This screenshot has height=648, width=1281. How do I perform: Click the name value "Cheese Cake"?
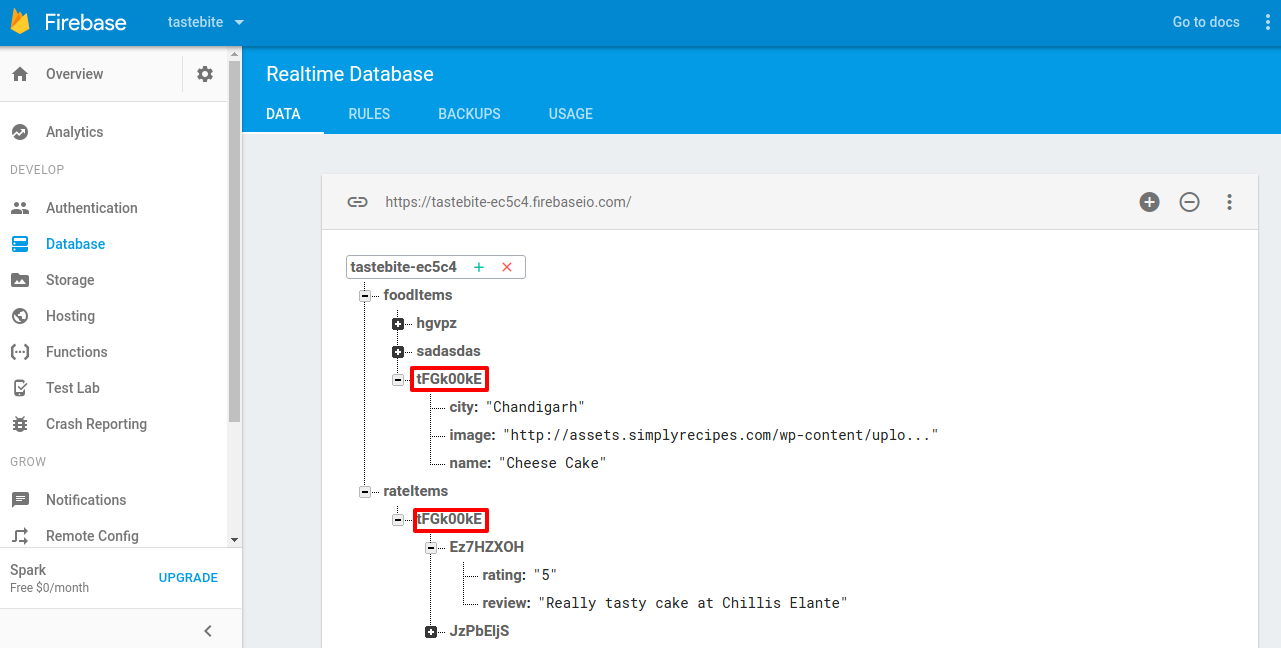click(552, 463)
